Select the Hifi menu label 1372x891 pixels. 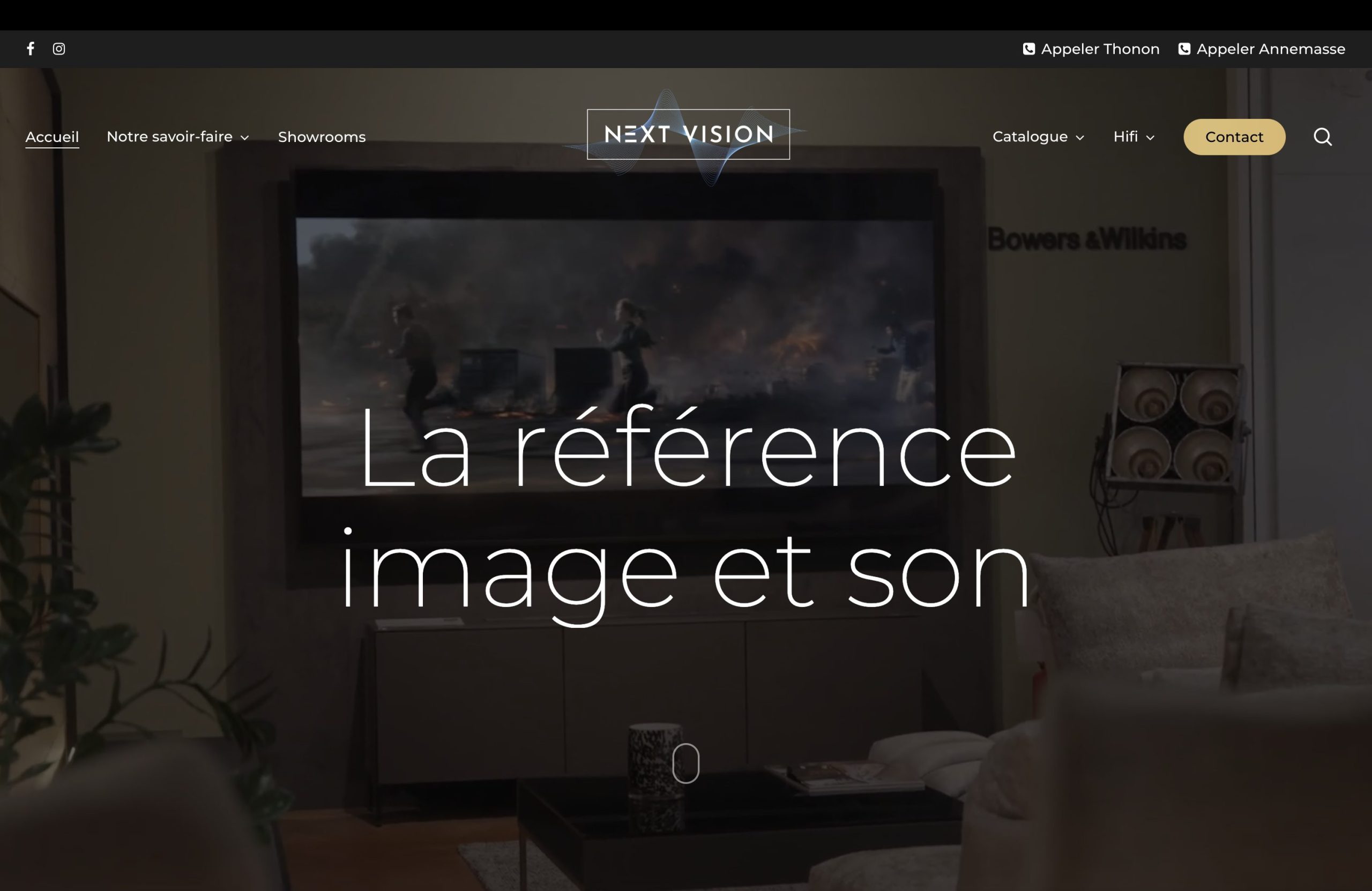click(1125, 137)
